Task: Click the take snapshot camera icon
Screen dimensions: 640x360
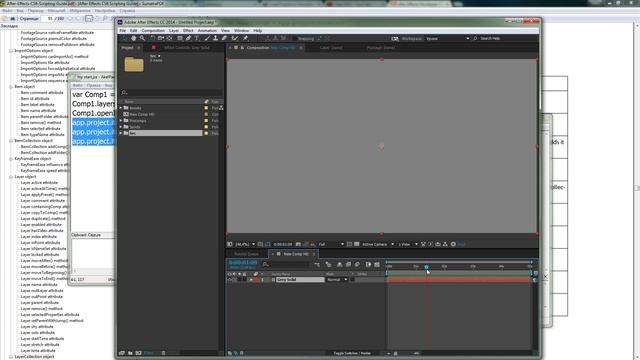Action: pos(298,244)
